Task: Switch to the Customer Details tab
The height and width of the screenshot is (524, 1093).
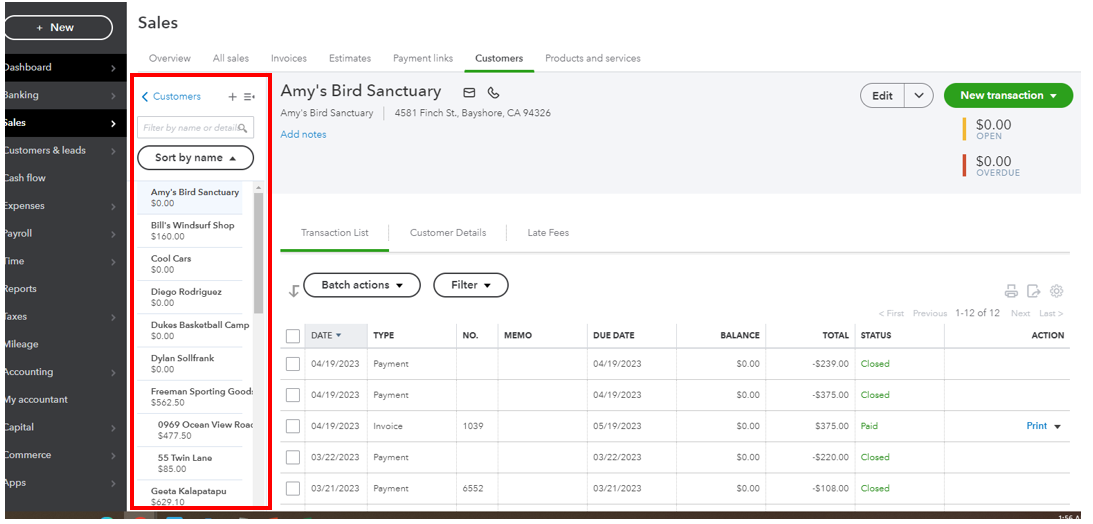Action: tap(448, 233)
